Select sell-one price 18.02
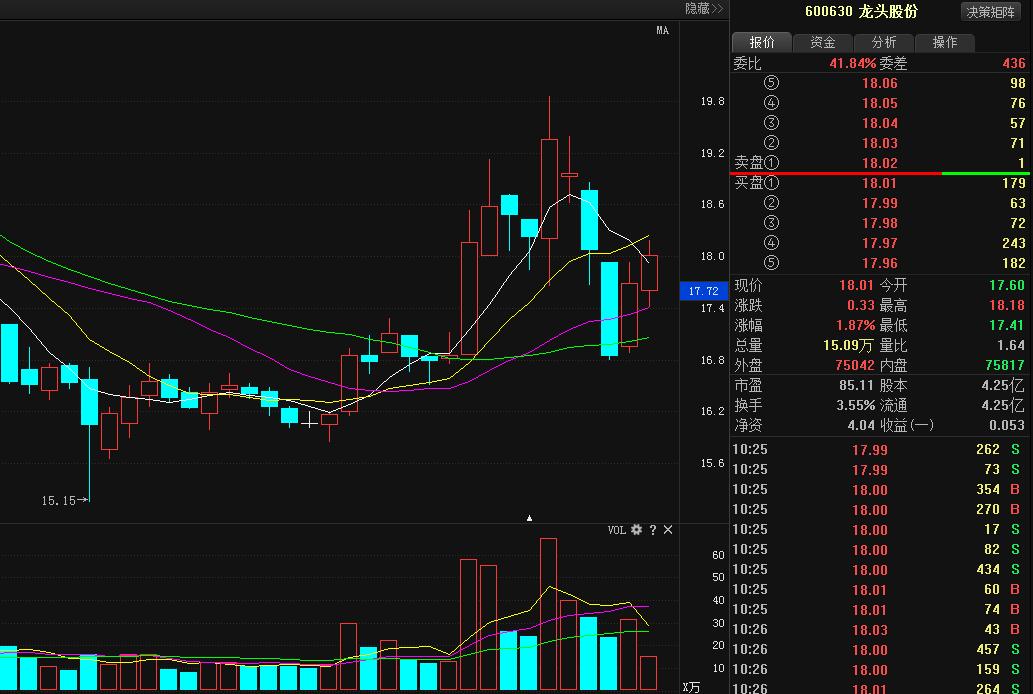1033x694 pixels. click(x=880, y=163)
